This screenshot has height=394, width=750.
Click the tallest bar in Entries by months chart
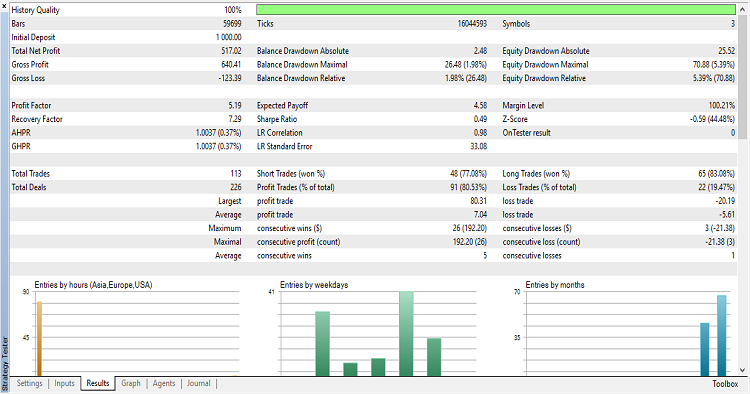point(721,336)
